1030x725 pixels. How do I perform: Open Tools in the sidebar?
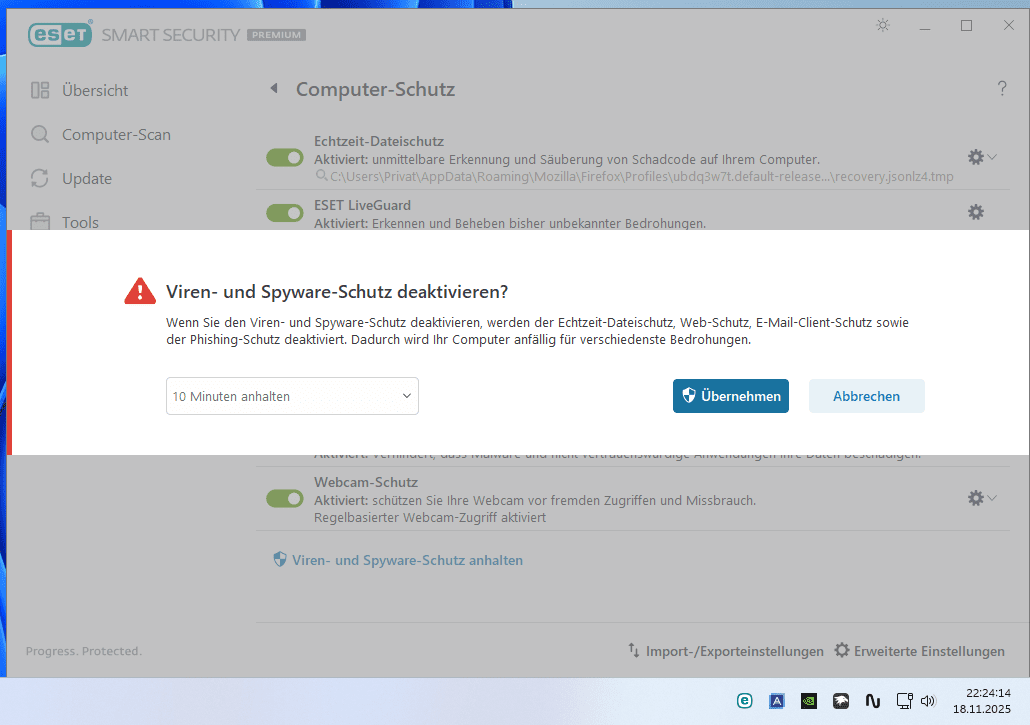click(x=80, y=222)
